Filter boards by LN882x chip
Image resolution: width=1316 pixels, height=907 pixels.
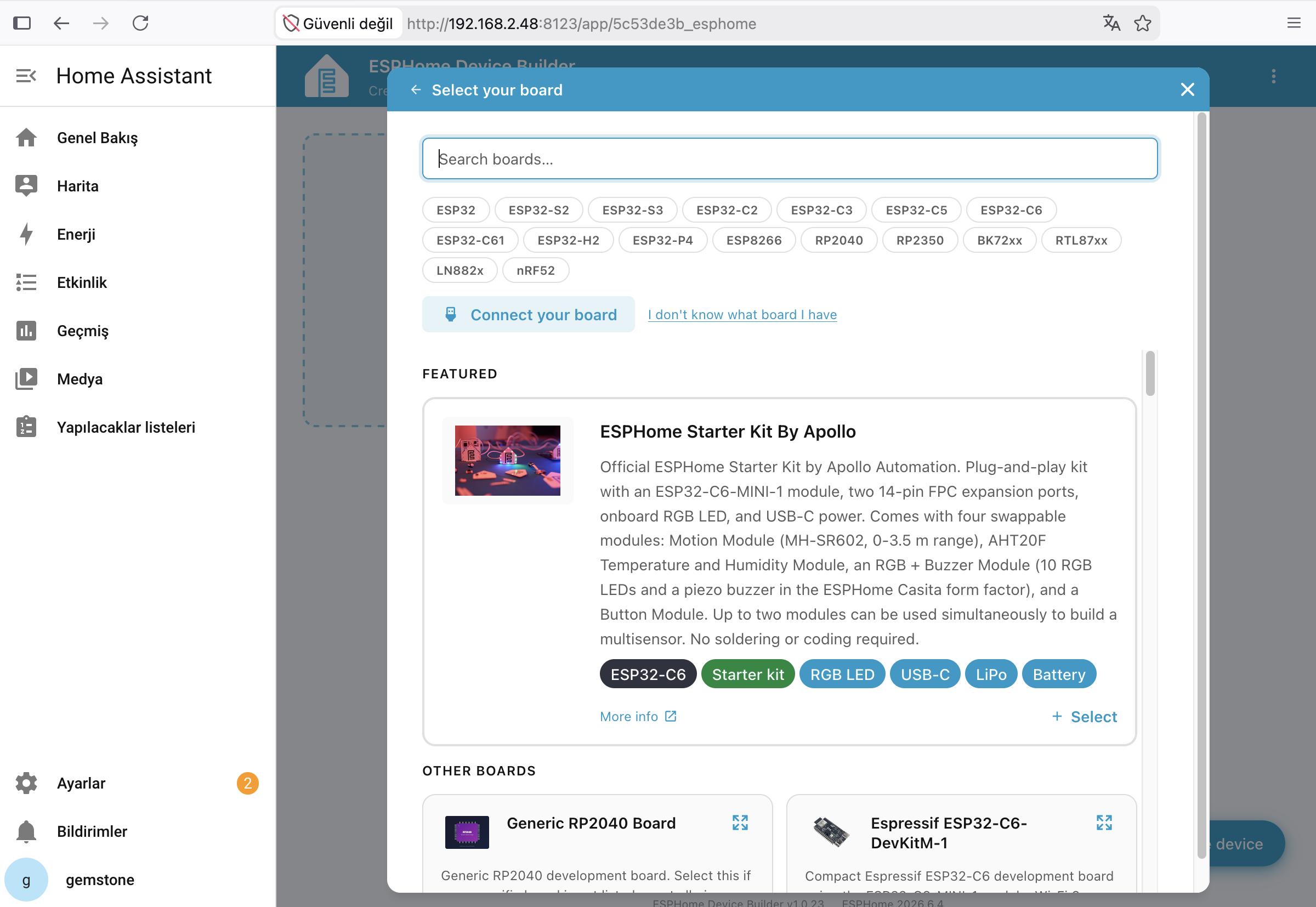pyautogui.click(x=460, y=270)
